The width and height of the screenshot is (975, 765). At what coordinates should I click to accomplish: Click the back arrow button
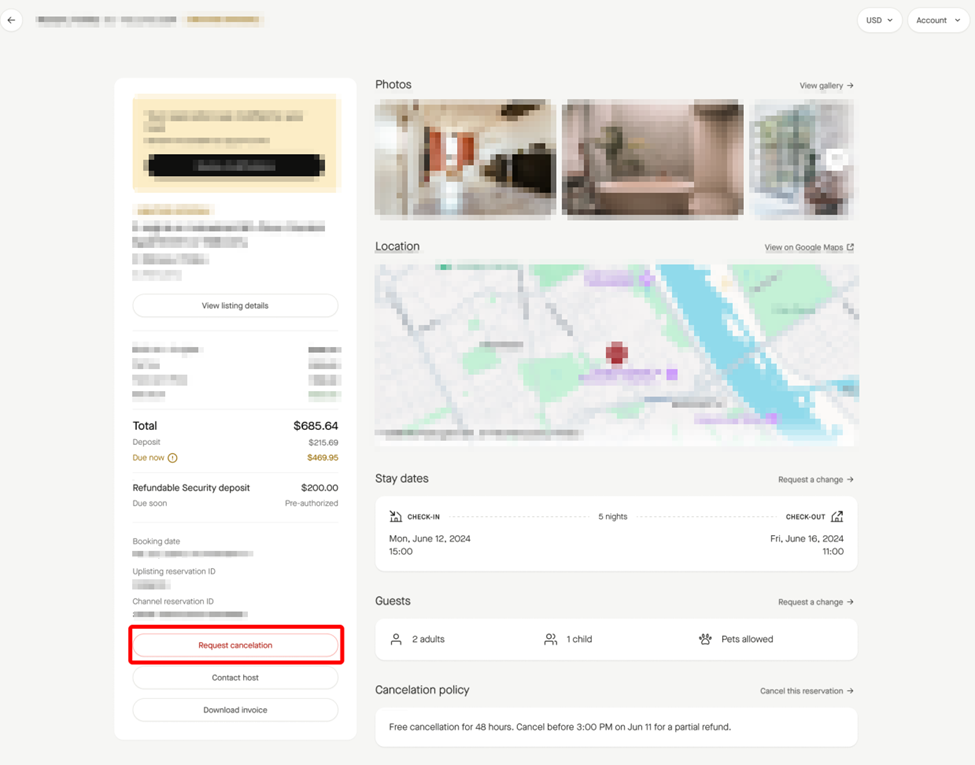[11, 20]
